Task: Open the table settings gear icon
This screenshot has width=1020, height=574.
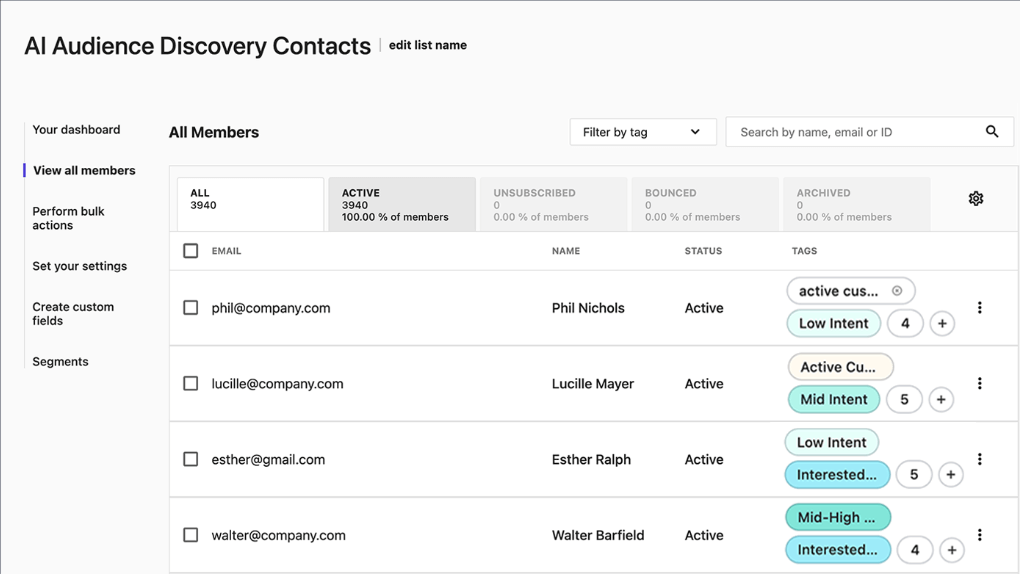Action: pyautogui.click(x=975, y=199)
